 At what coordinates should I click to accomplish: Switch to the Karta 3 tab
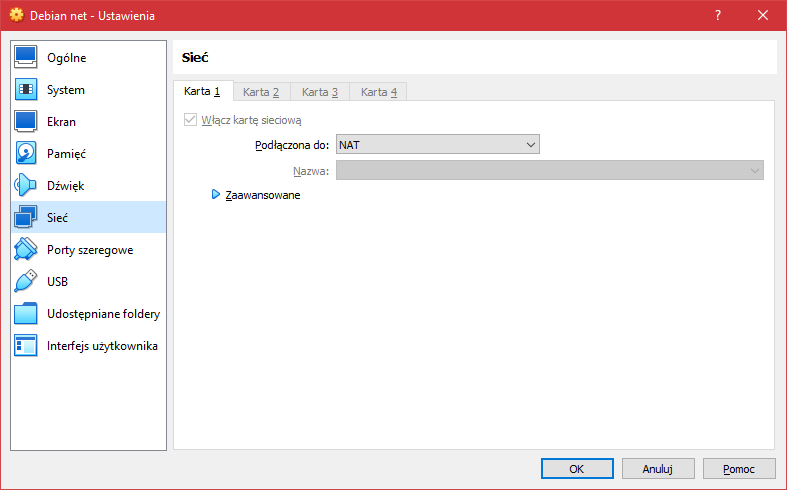pos(320,92)
